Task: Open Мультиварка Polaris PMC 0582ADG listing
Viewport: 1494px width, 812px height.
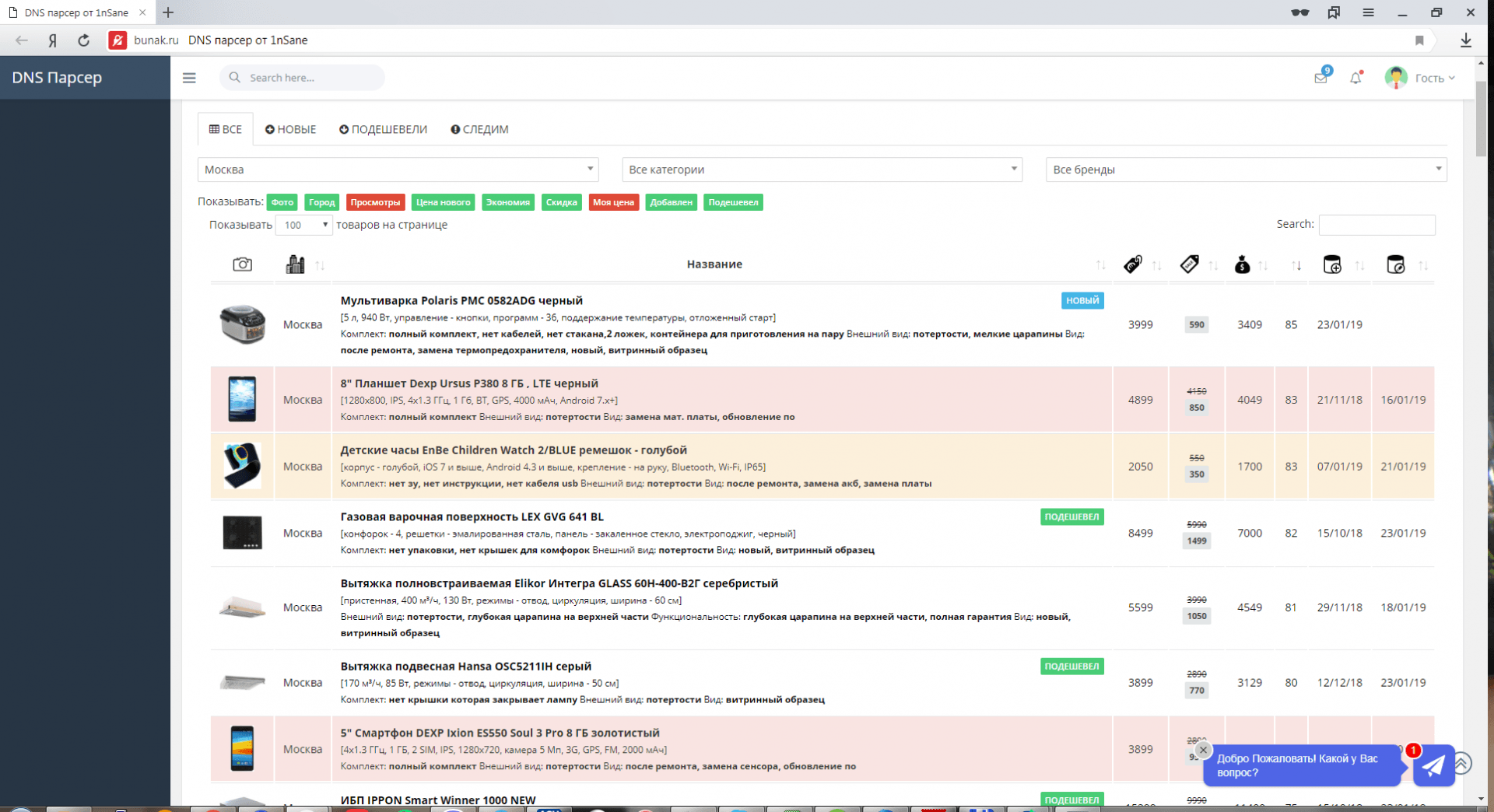Action: tap(461, 301)
